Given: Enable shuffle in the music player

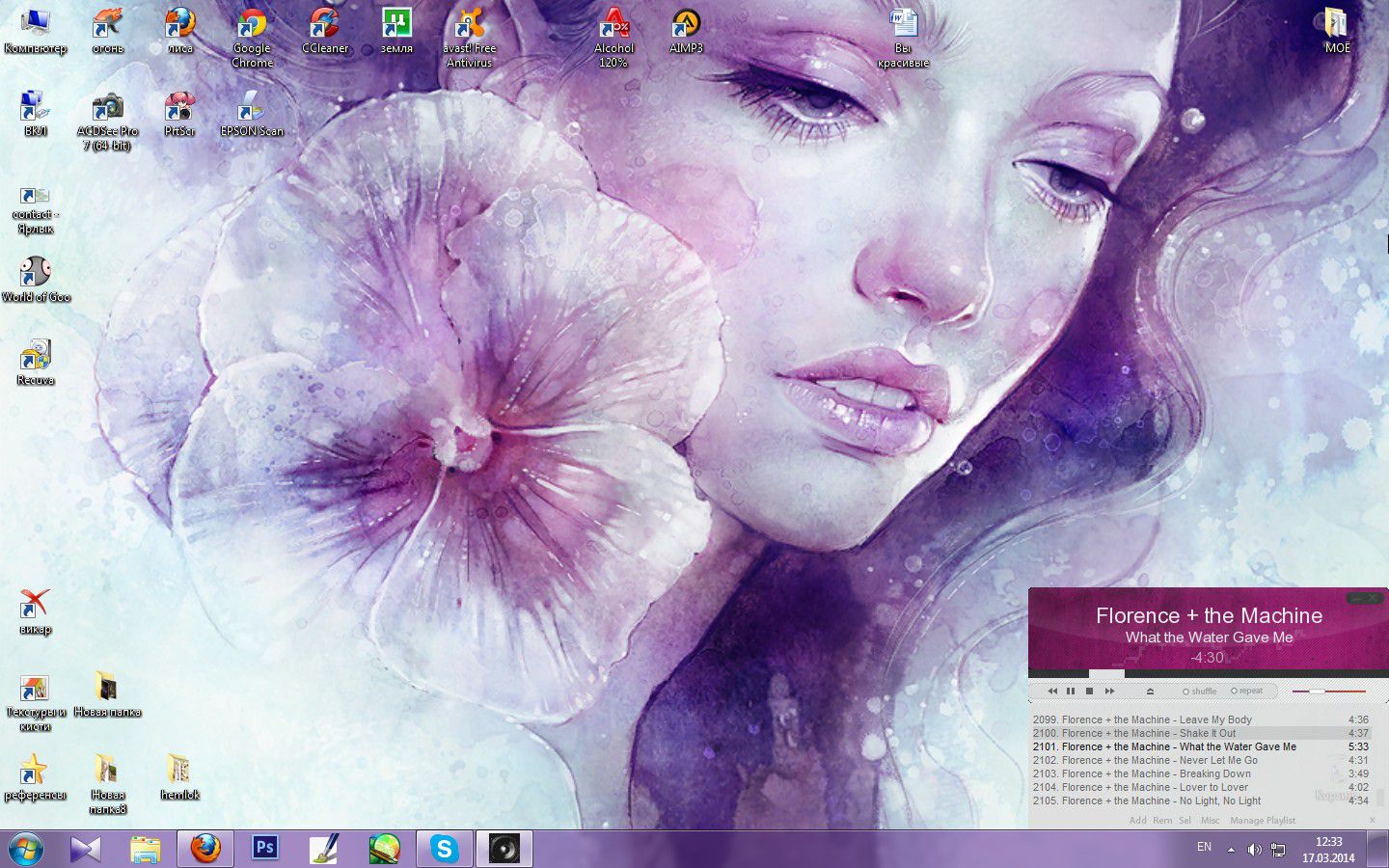Looking at the screenshot, I should [x=1200, y=691].
